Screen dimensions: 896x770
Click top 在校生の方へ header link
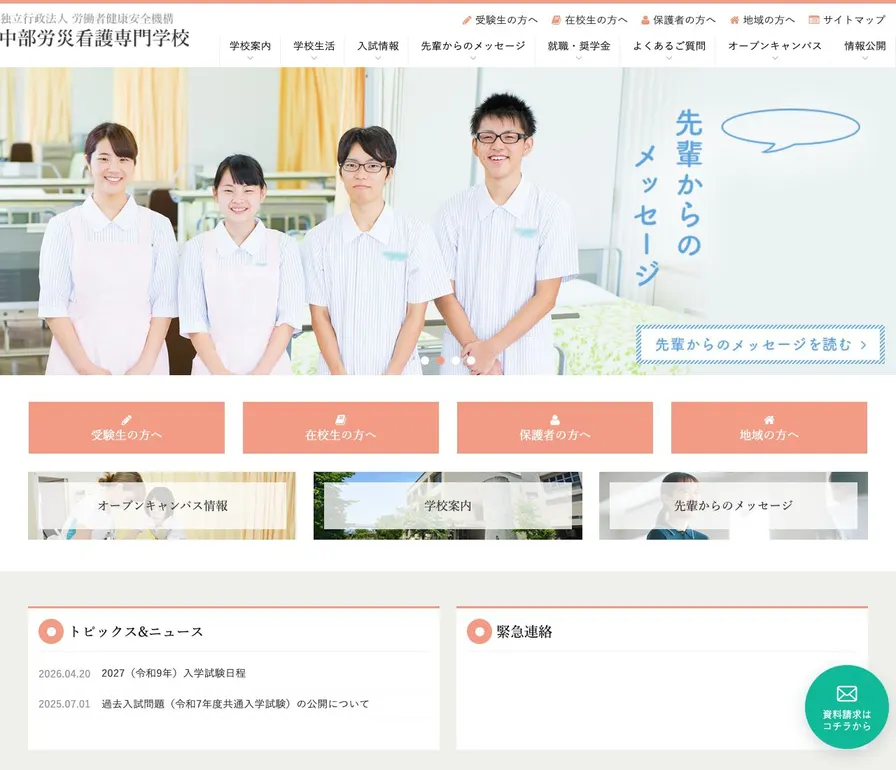(589, 20)
